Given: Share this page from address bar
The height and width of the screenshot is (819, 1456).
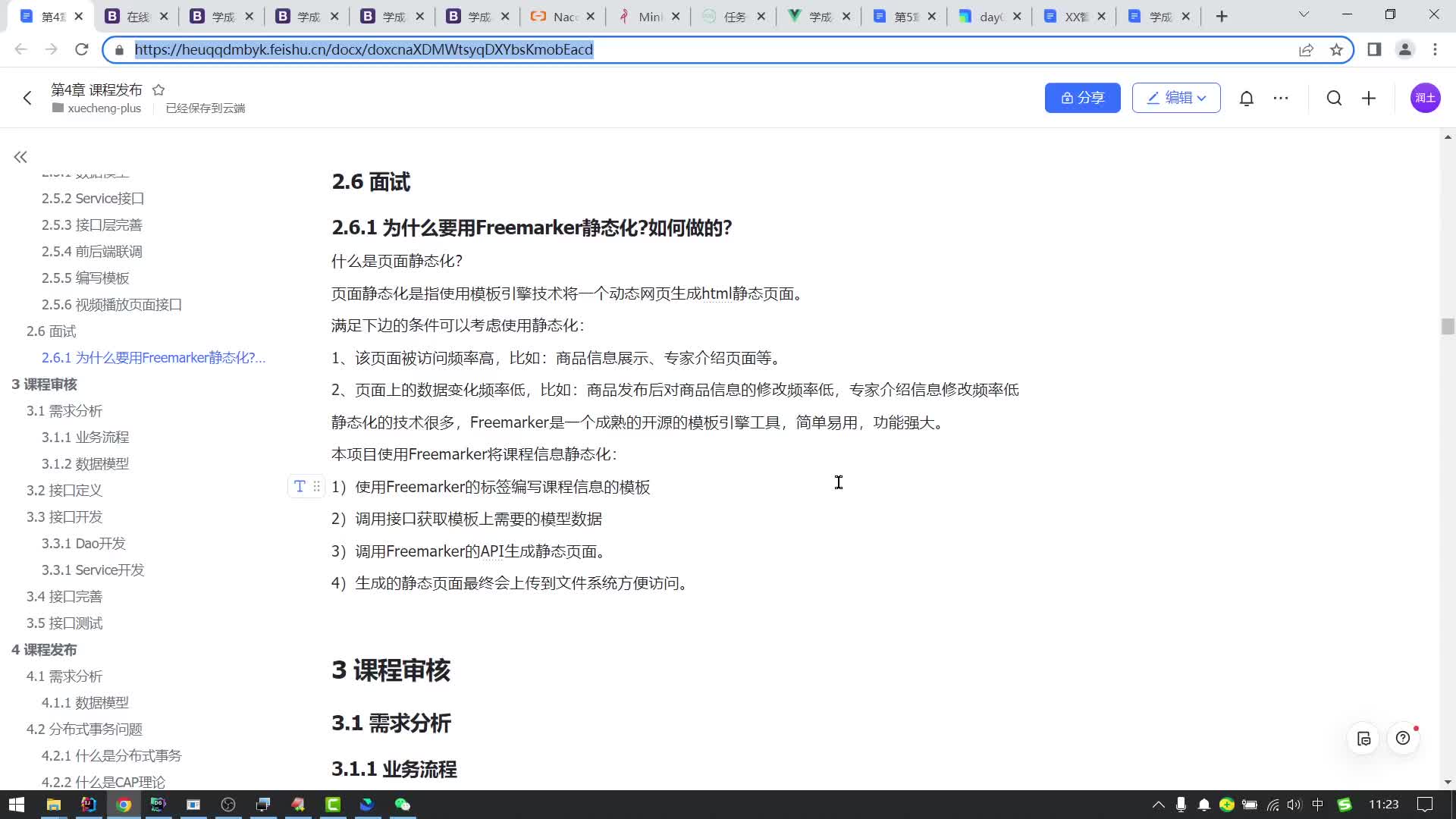Looking at the screenshot, I should tap(1306, 49).
